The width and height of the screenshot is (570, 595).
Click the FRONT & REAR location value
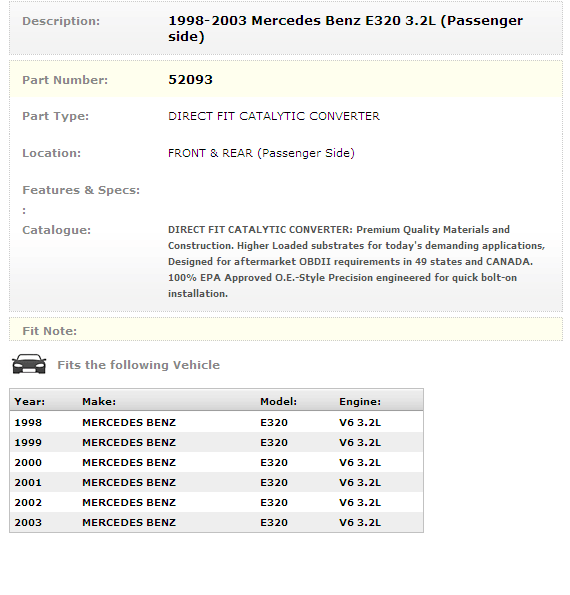(261, 153)
